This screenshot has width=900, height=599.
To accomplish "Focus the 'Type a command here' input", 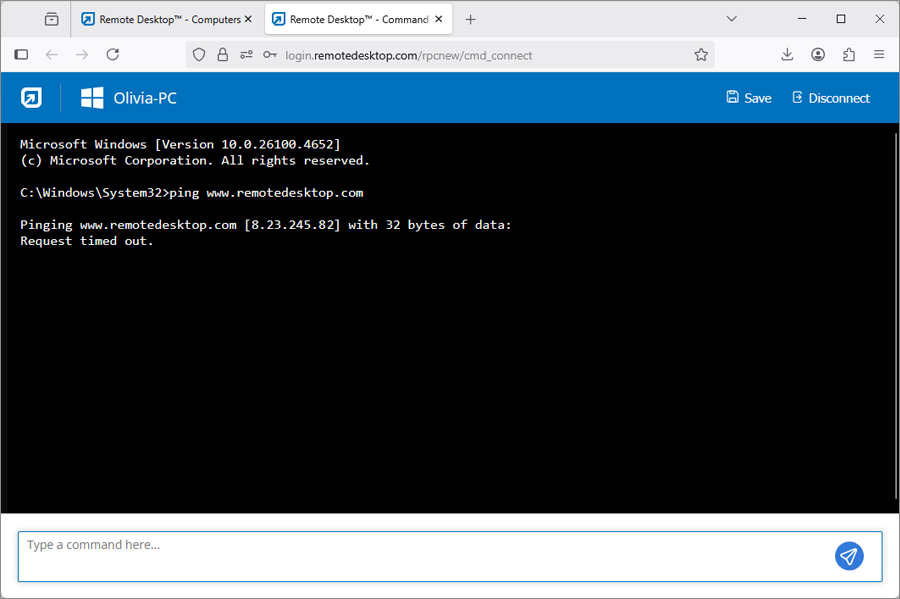I will [x=420, y=555].
